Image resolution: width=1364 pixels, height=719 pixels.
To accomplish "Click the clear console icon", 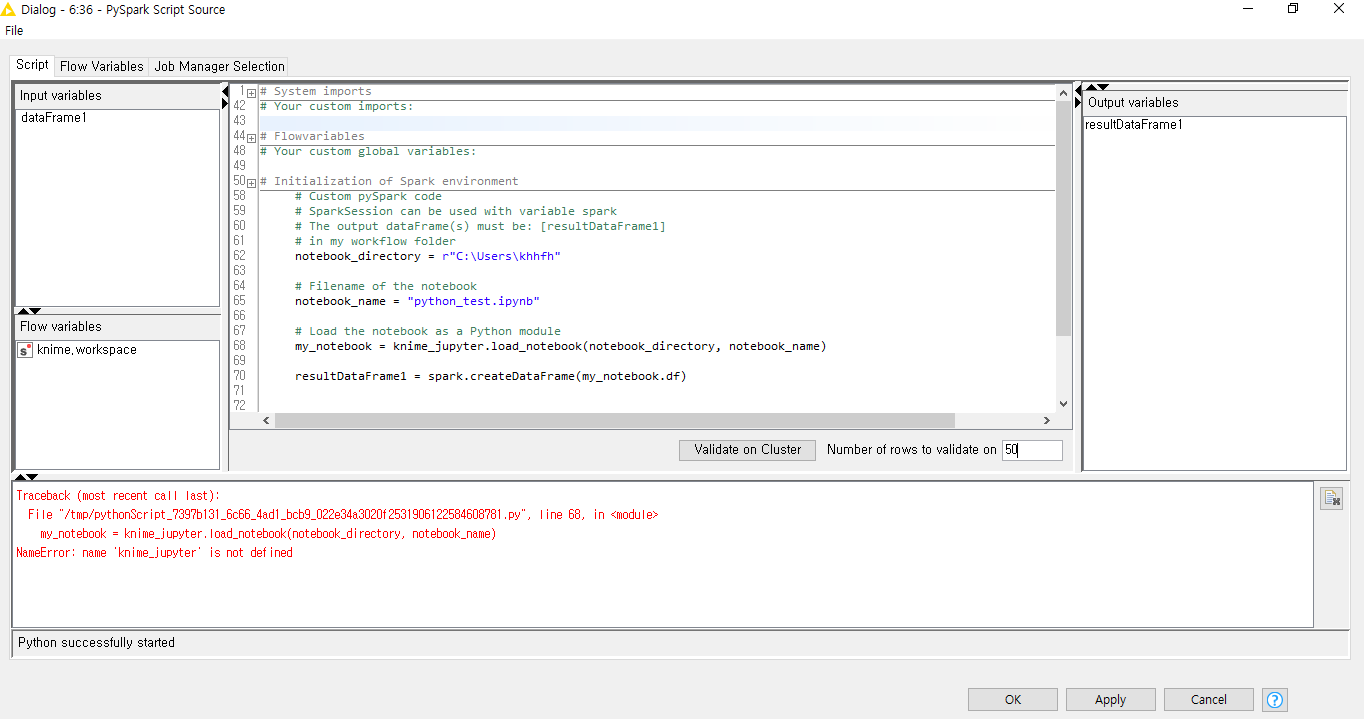I will click(1331, 498).
